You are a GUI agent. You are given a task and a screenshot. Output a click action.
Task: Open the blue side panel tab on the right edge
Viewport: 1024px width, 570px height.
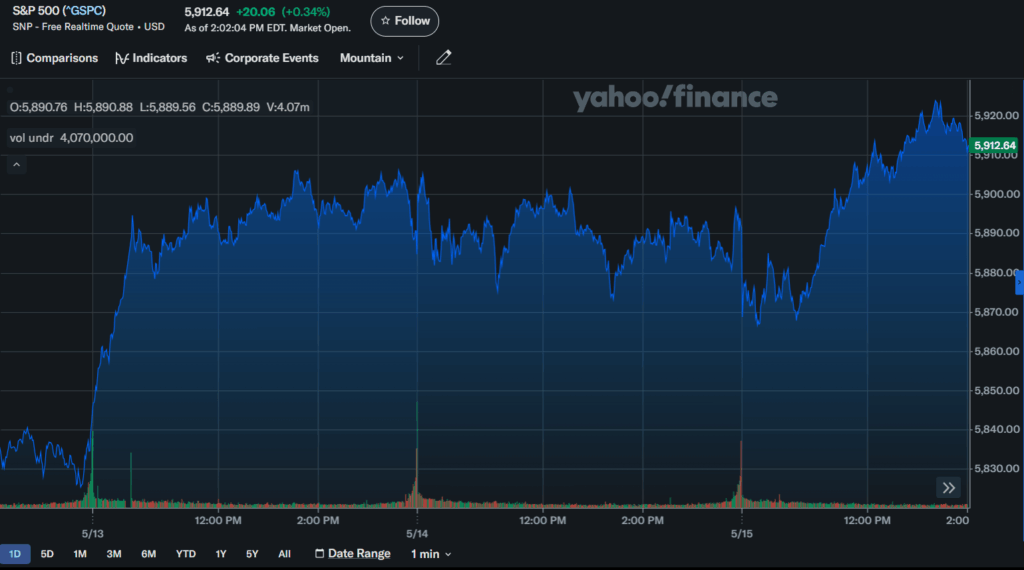point(1019,282)
